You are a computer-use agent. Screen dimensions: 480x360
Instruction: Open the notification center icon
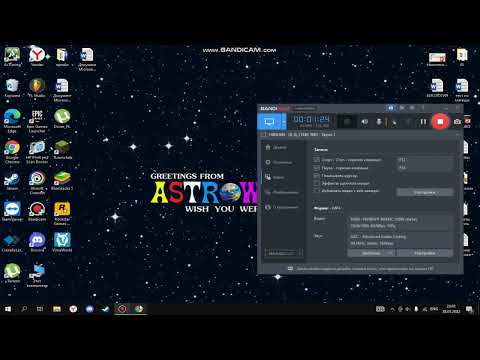click(469, 309)
